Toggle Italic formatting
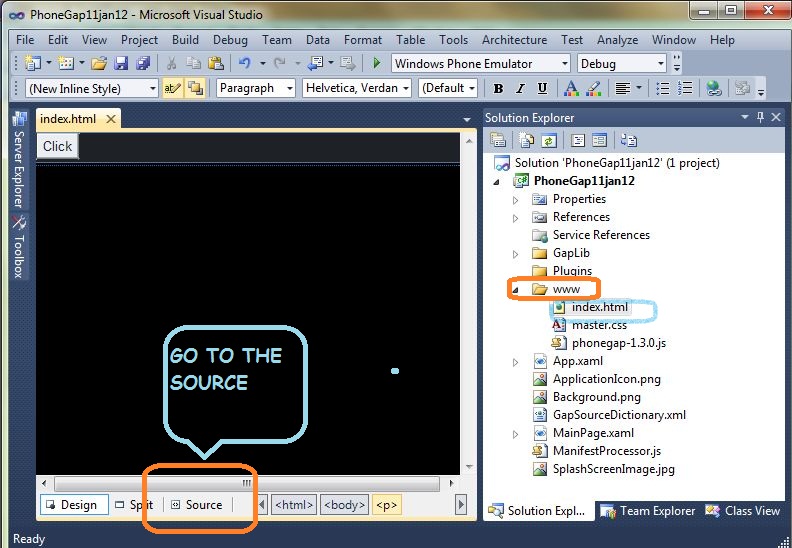This screenshot has height=548, width=792. click(520, 88)
